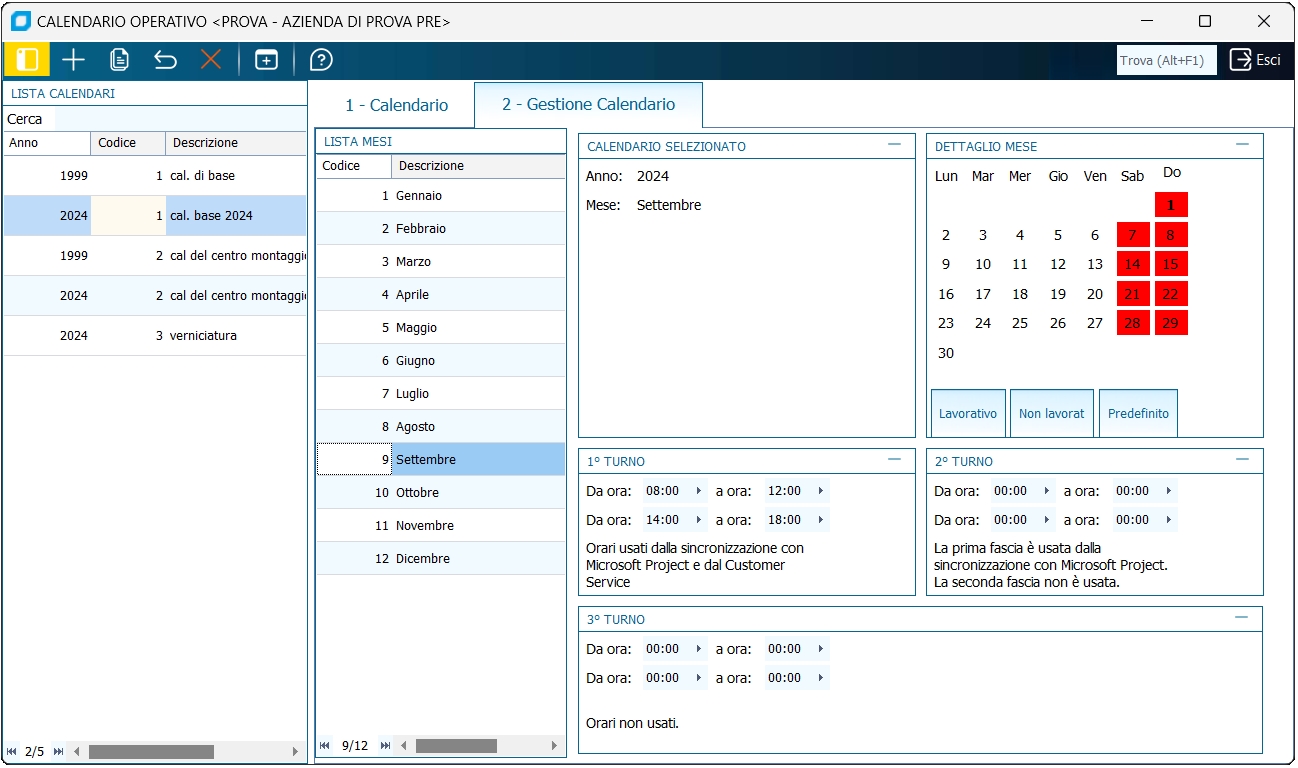Viewport: 1298px width, 768px height.
Task: Collapse the 1° Turno panel
Action: 894,460
